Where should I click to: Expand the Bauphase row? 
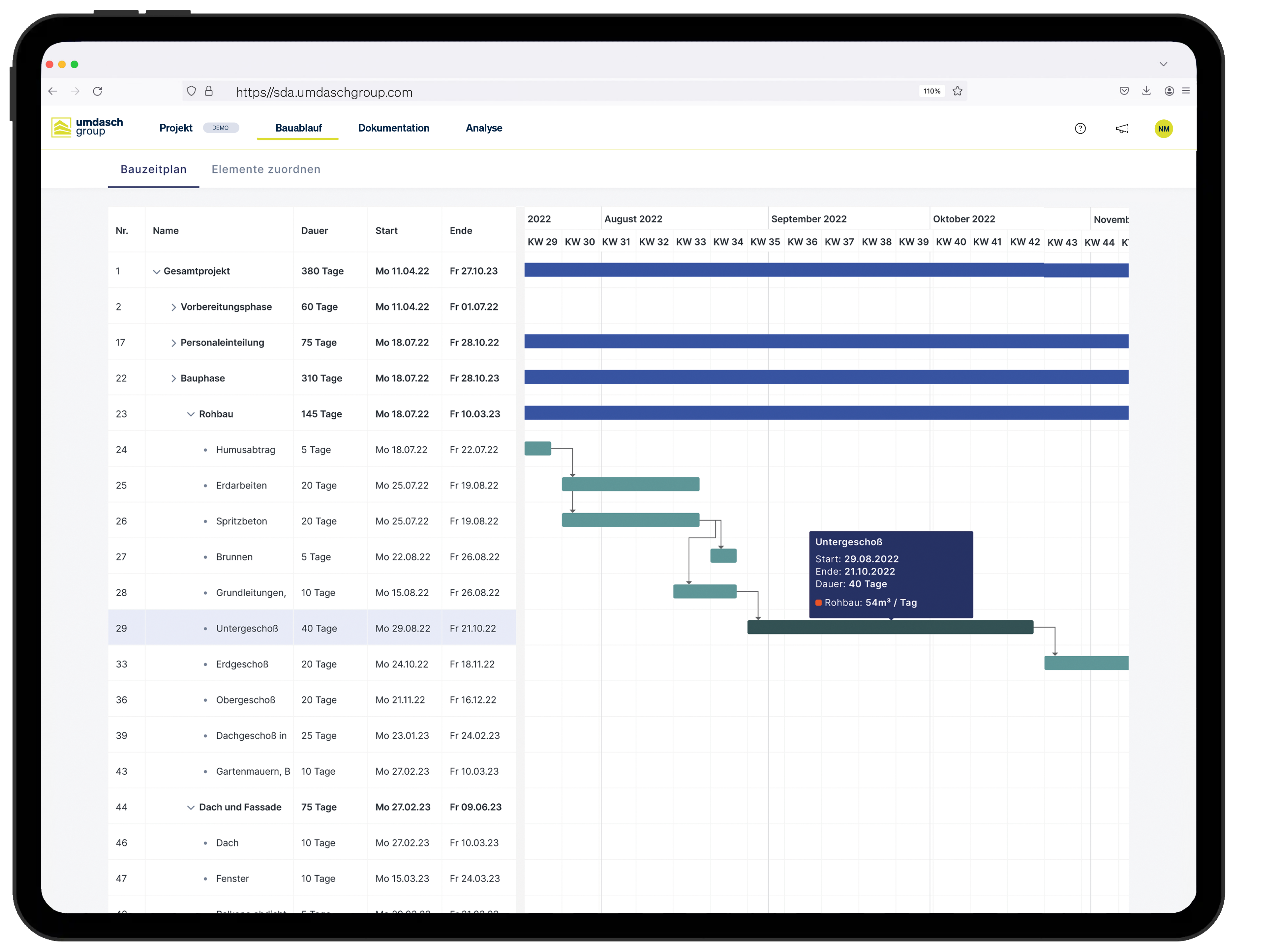174,378
